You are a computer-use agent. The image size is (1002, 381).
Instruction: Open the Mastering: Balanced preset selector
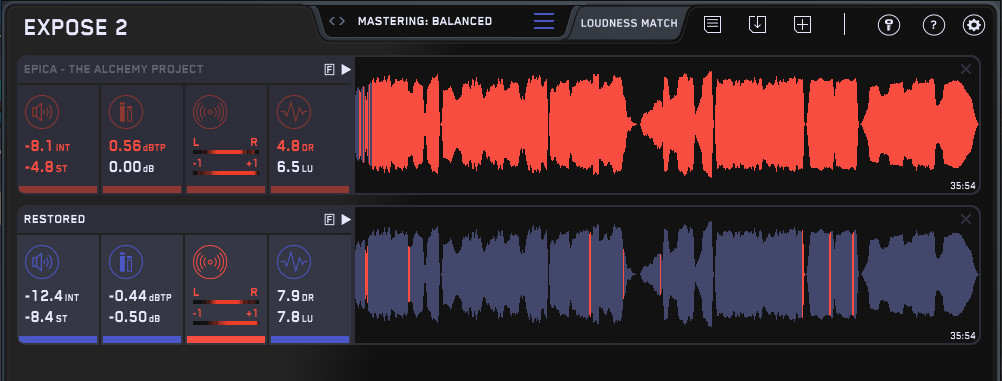[425, 21]
